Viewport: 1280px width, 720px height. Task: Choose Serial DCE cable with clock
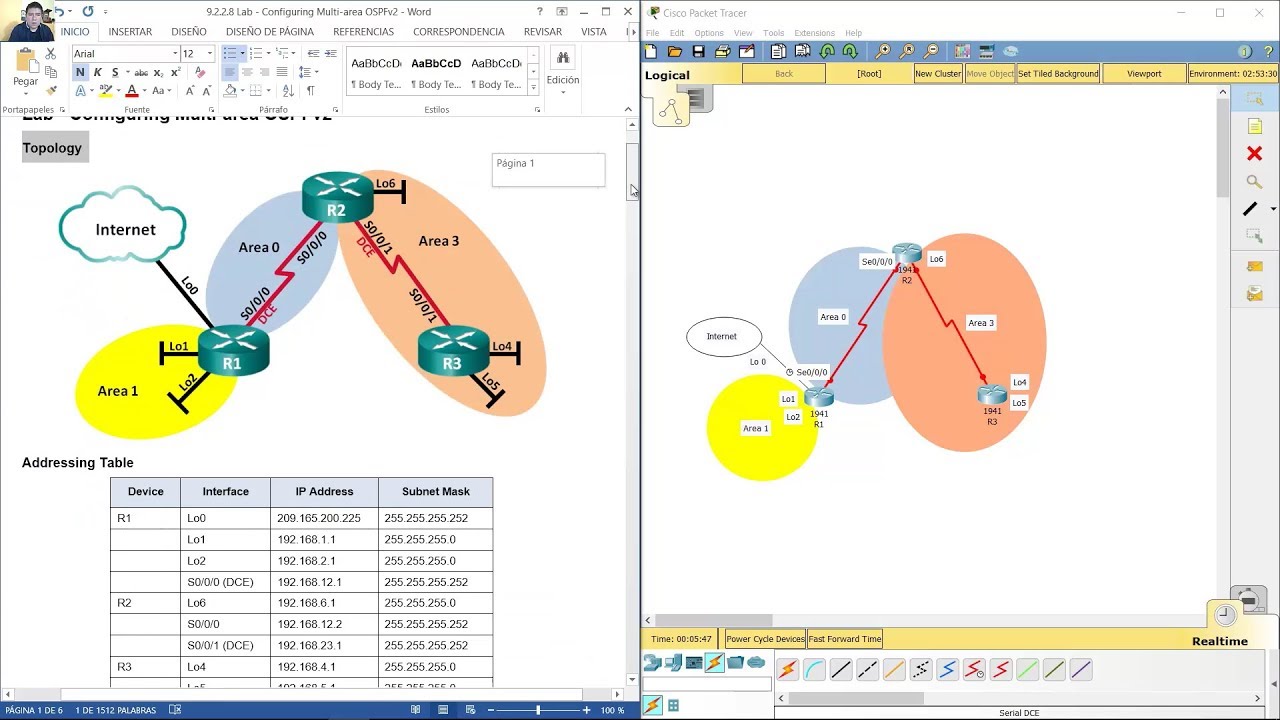click(x=974, y=670)
